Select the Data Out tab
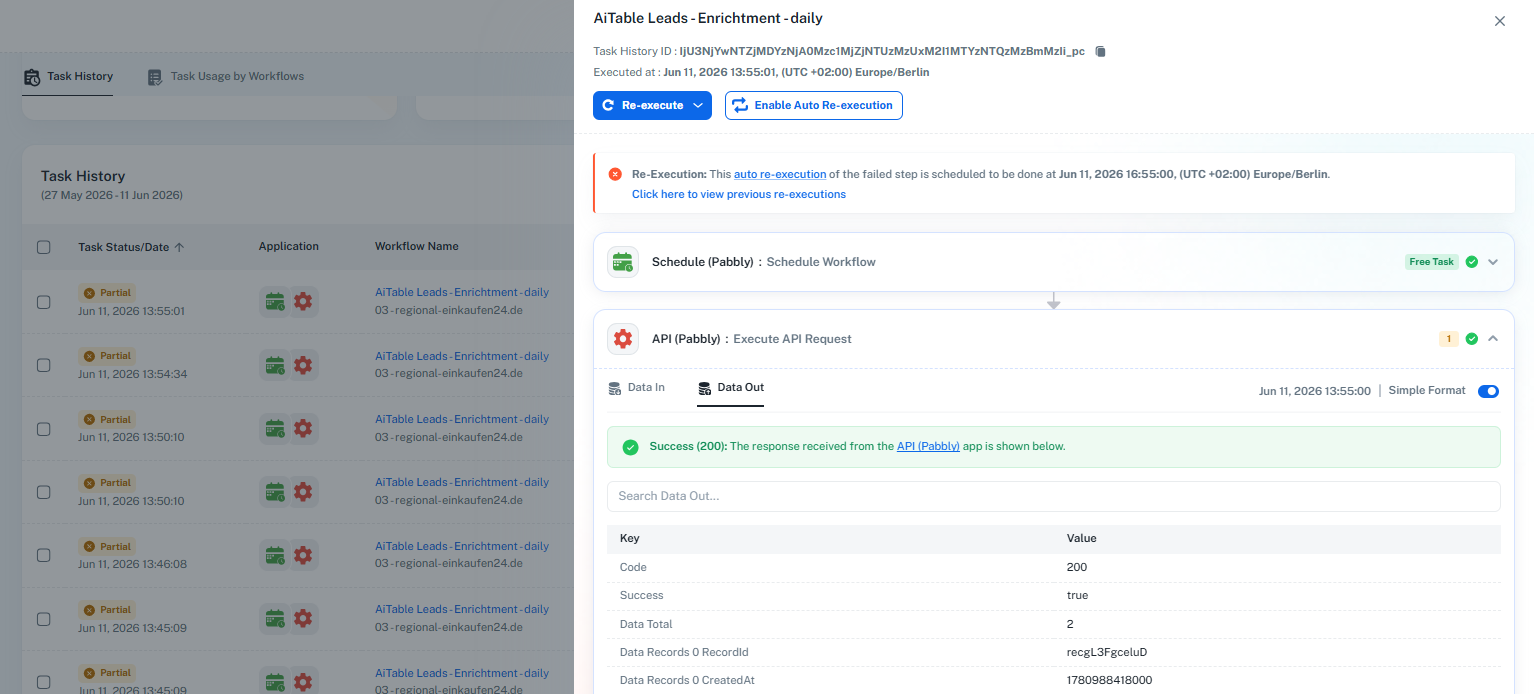Screen dimensions: 1534x694 point(731,388)
